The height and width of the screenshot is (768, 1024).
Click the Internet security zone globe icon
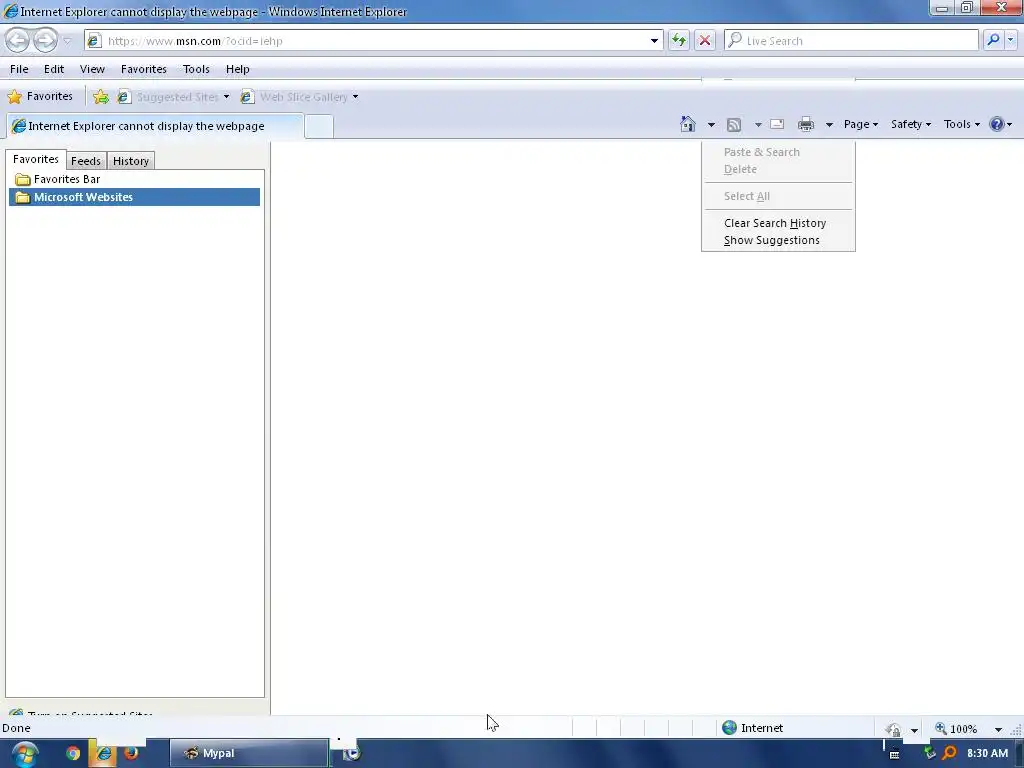[729, 728]
